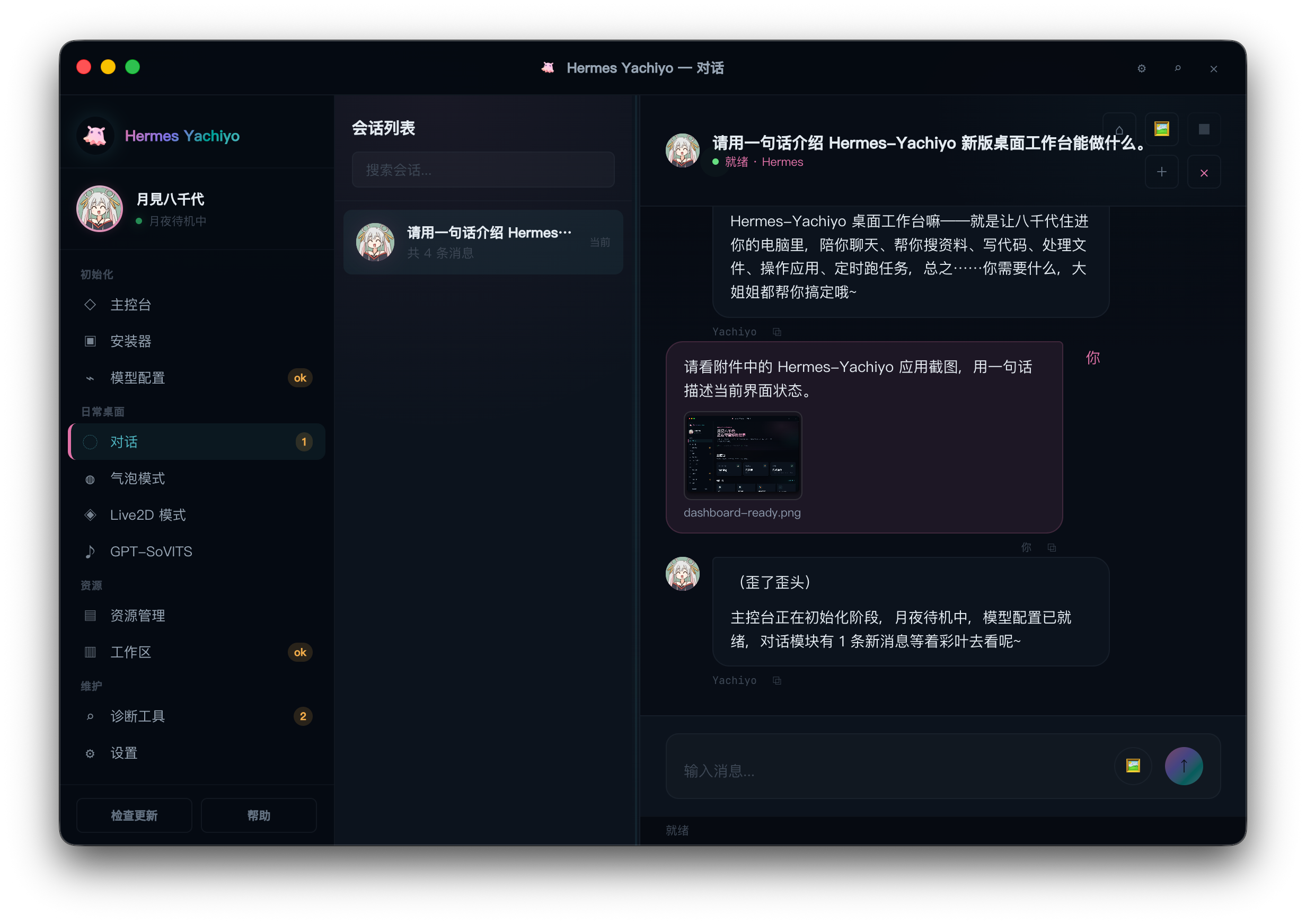The image size is (1306, 924).
Task: Click the ok badge beside 工作区
Action: pos(300,652)
